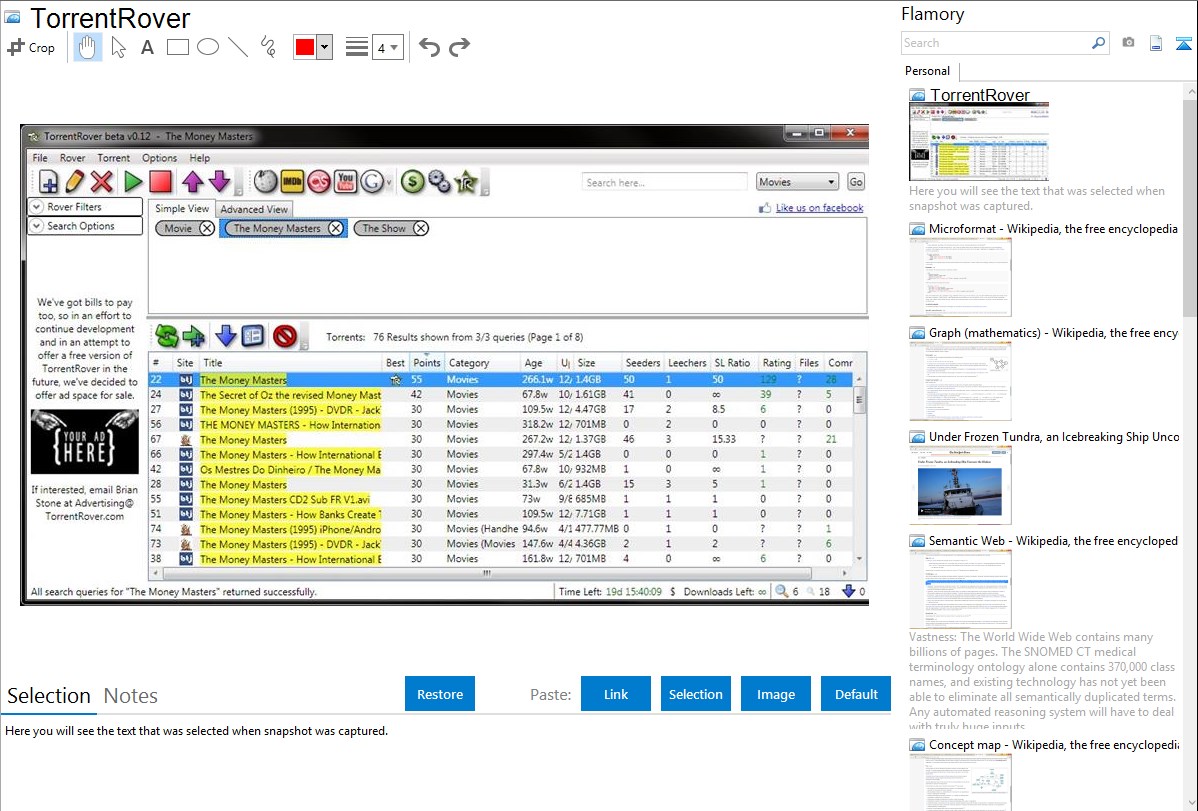
Task: Pick the ellipse drawing tool
Action: [x=208, y=47]
